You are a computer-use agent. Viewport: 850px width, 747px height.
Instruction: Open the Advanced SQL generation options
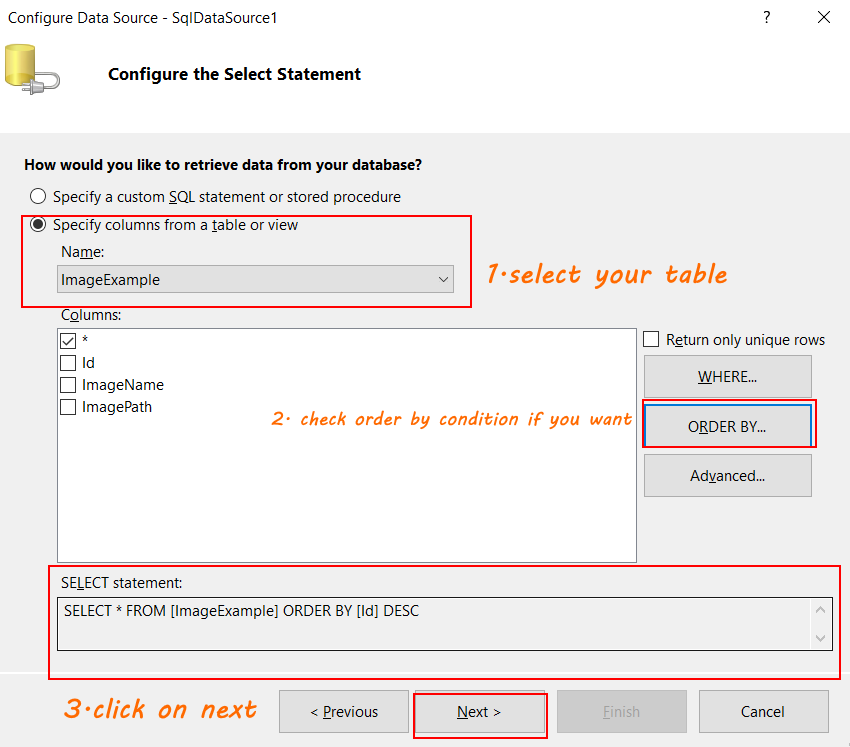point(727,475)
